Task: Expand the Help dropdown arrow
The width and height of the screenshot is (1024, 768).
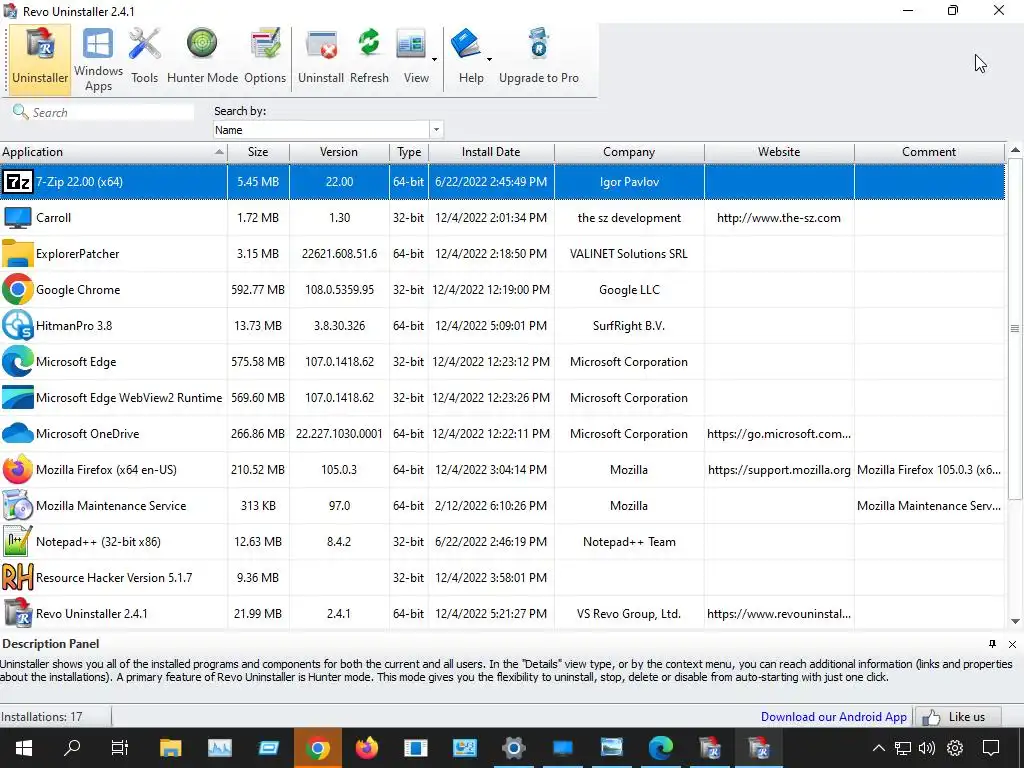Action: [x=489, y=59]
